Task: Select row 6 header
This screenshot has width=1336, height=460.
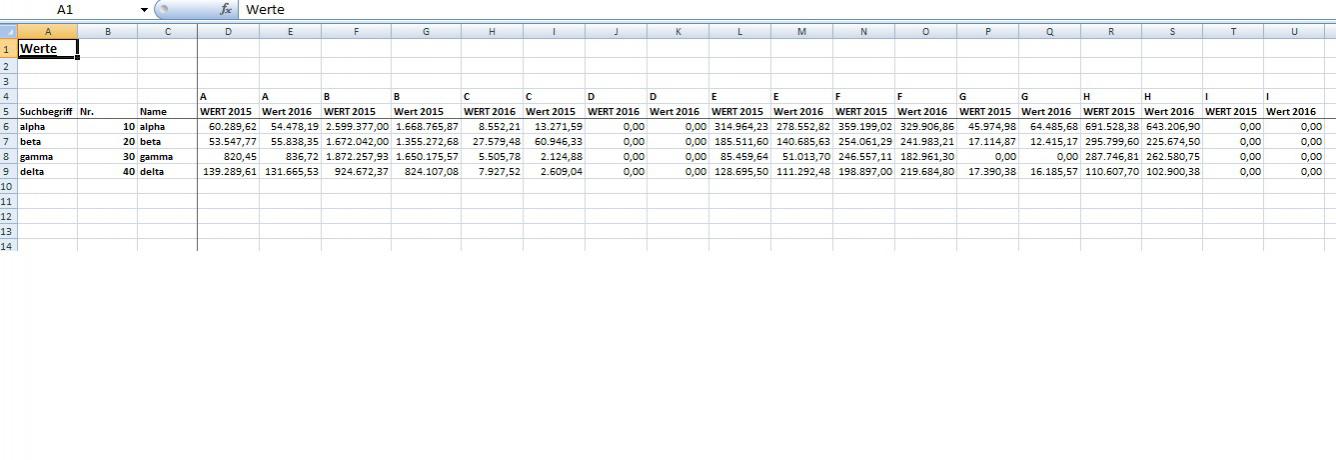Action: tap(8, 127)
